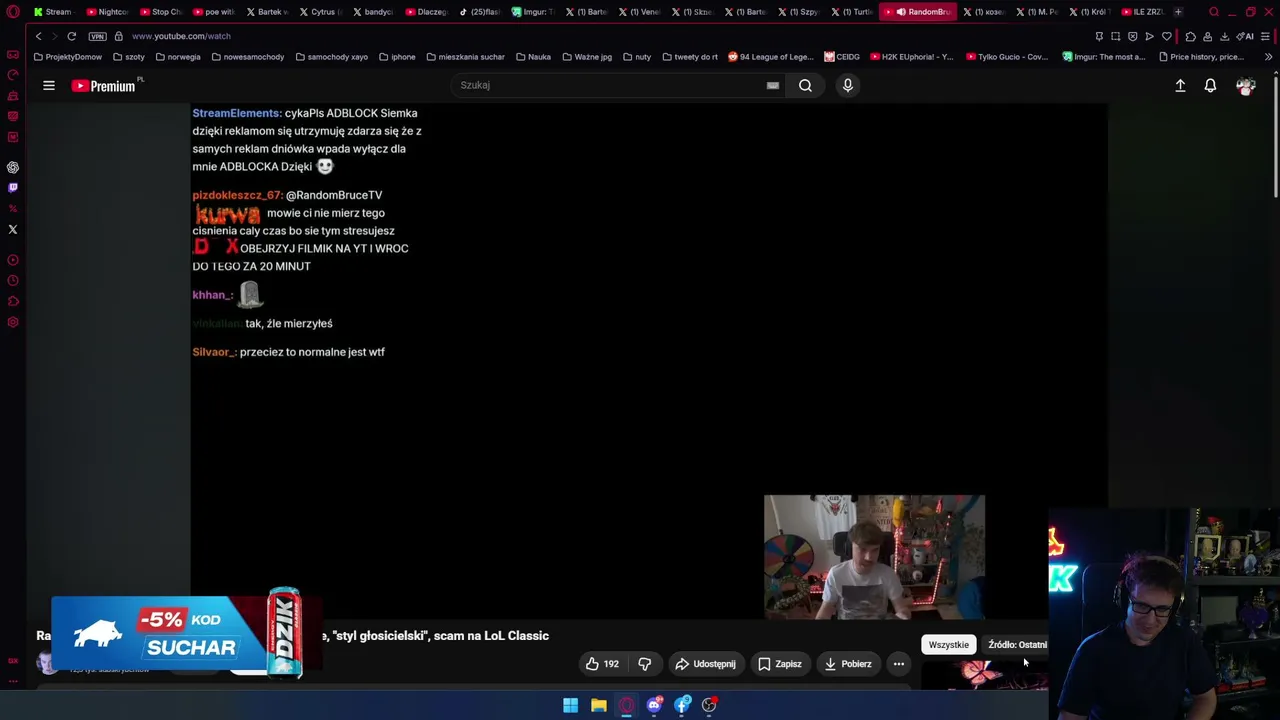
Task: Open more actions three-dot menu
Action: (899, 664)
